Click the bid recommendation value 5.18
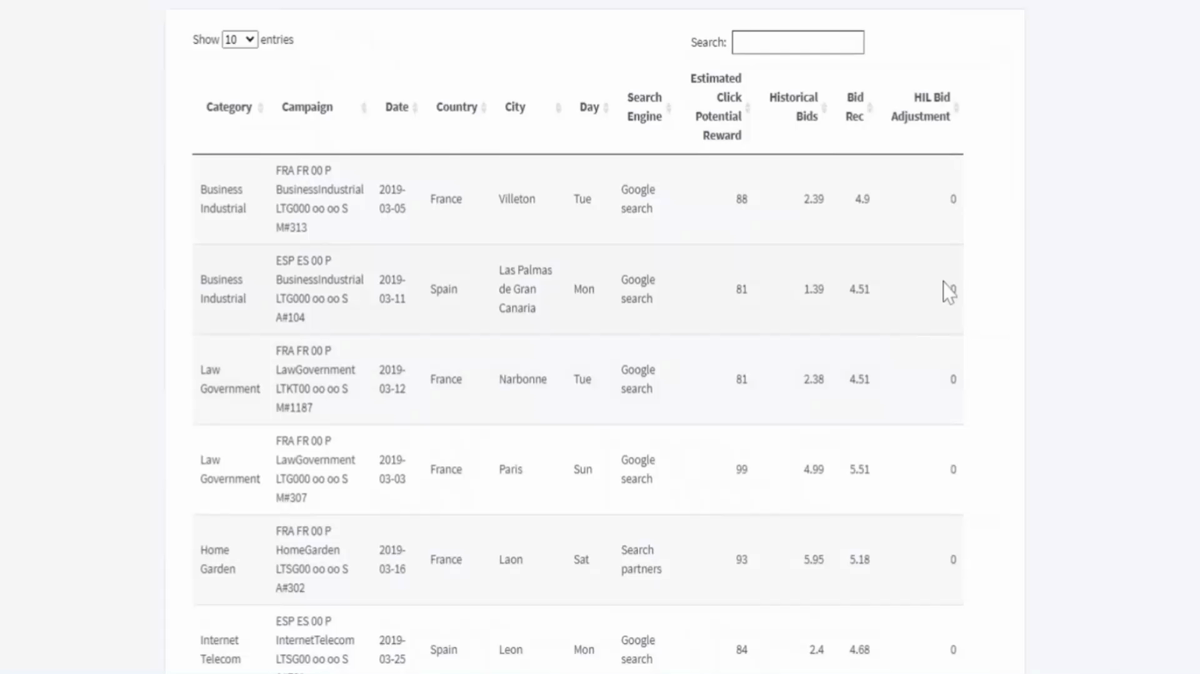Screen dimensions: 1200x674 point(859,560)
